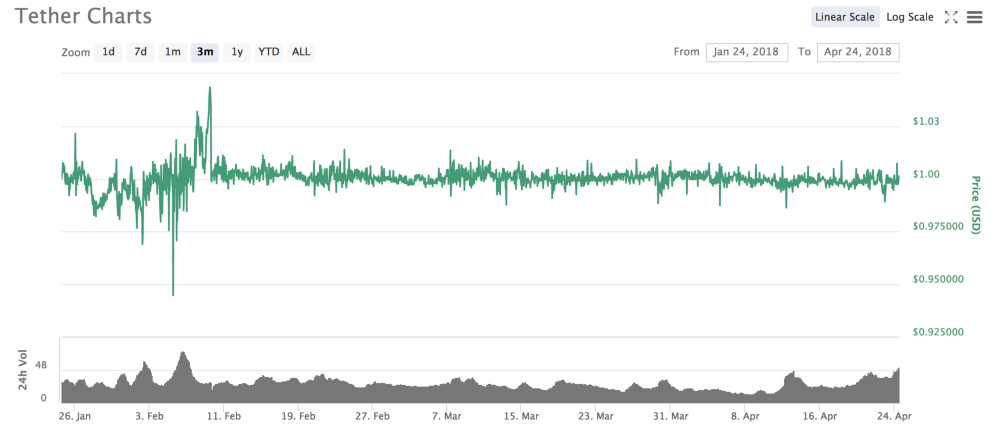Set zoom range to 7d
Screen dimensions: 1000x434
(140, 52)
